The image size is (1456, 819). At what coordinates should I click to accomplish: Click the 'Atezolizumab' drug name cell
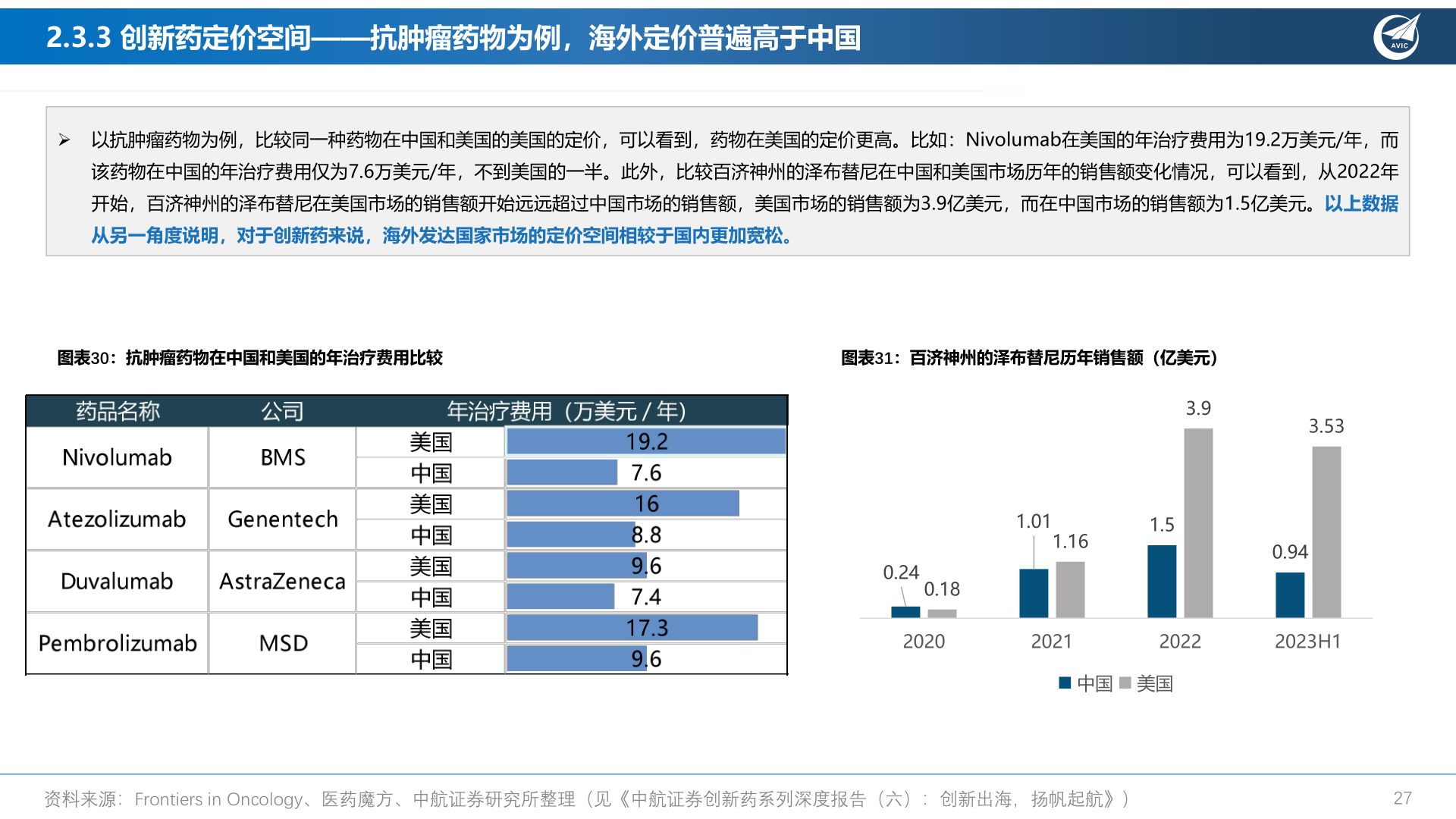[x=117, y=519]
